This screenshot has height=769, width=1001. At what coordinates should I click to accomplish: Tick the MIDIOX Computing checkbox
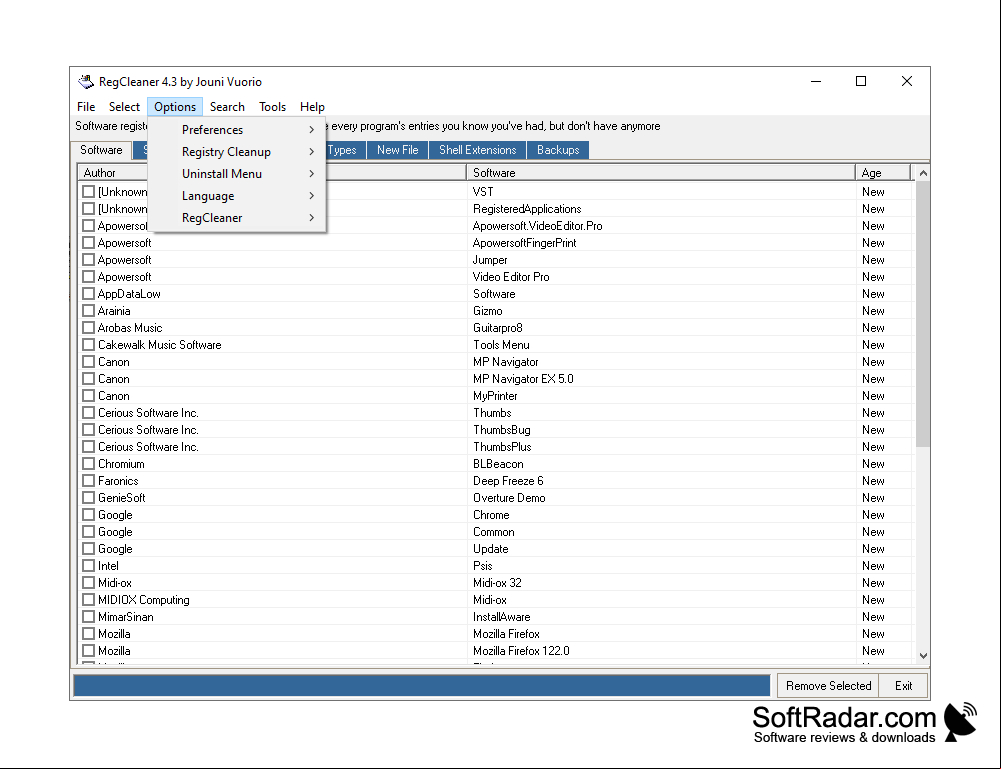click(x=89, y=601)
